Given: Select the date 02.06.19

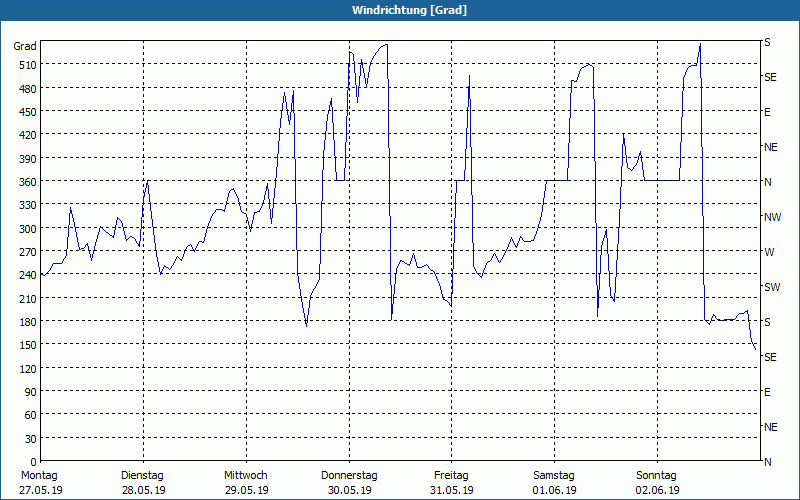Looking at the screenshot, I should [658, 490].
